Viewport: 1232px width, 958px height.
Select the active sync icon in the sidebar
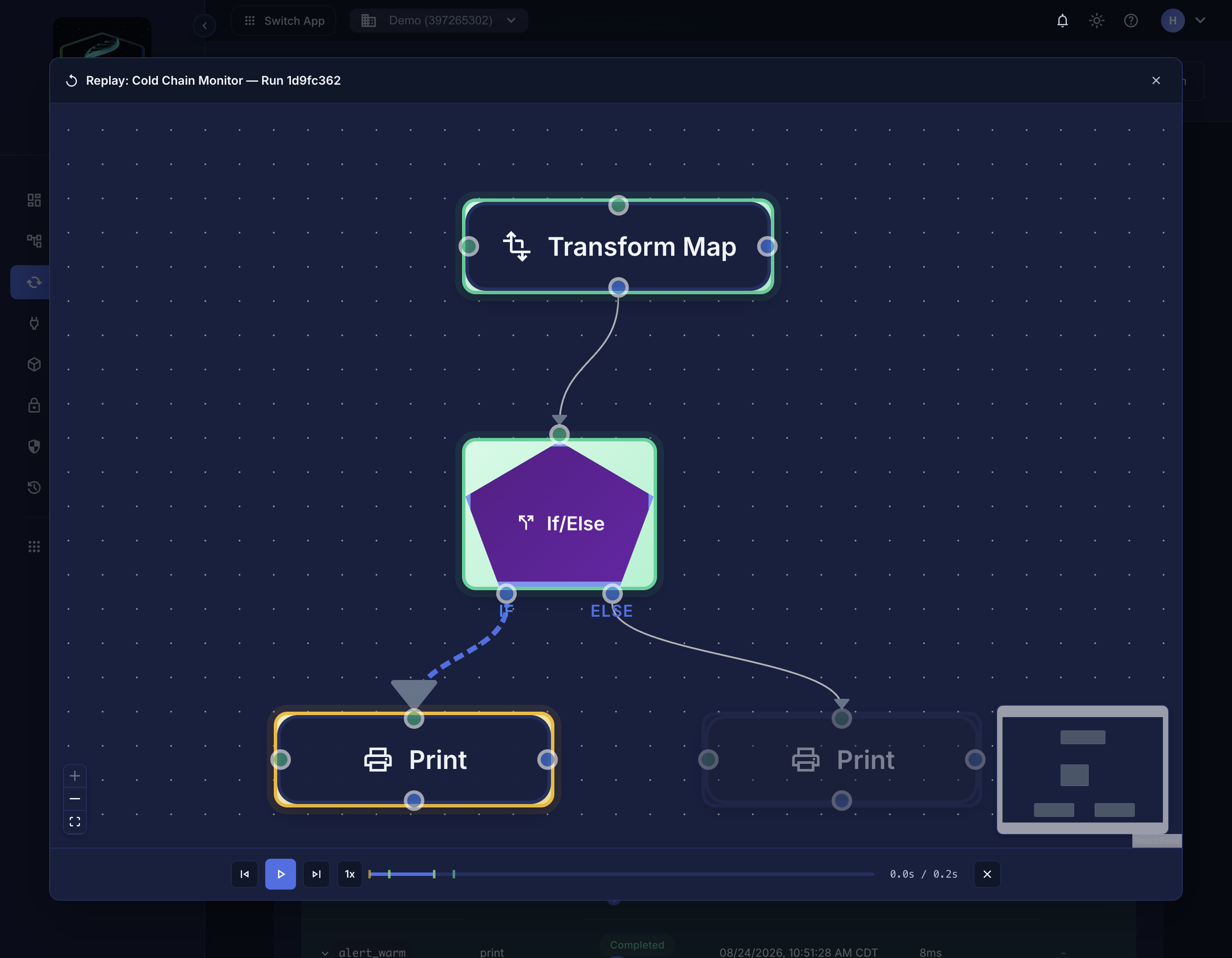pyautogui.click(x=34, y=283)
